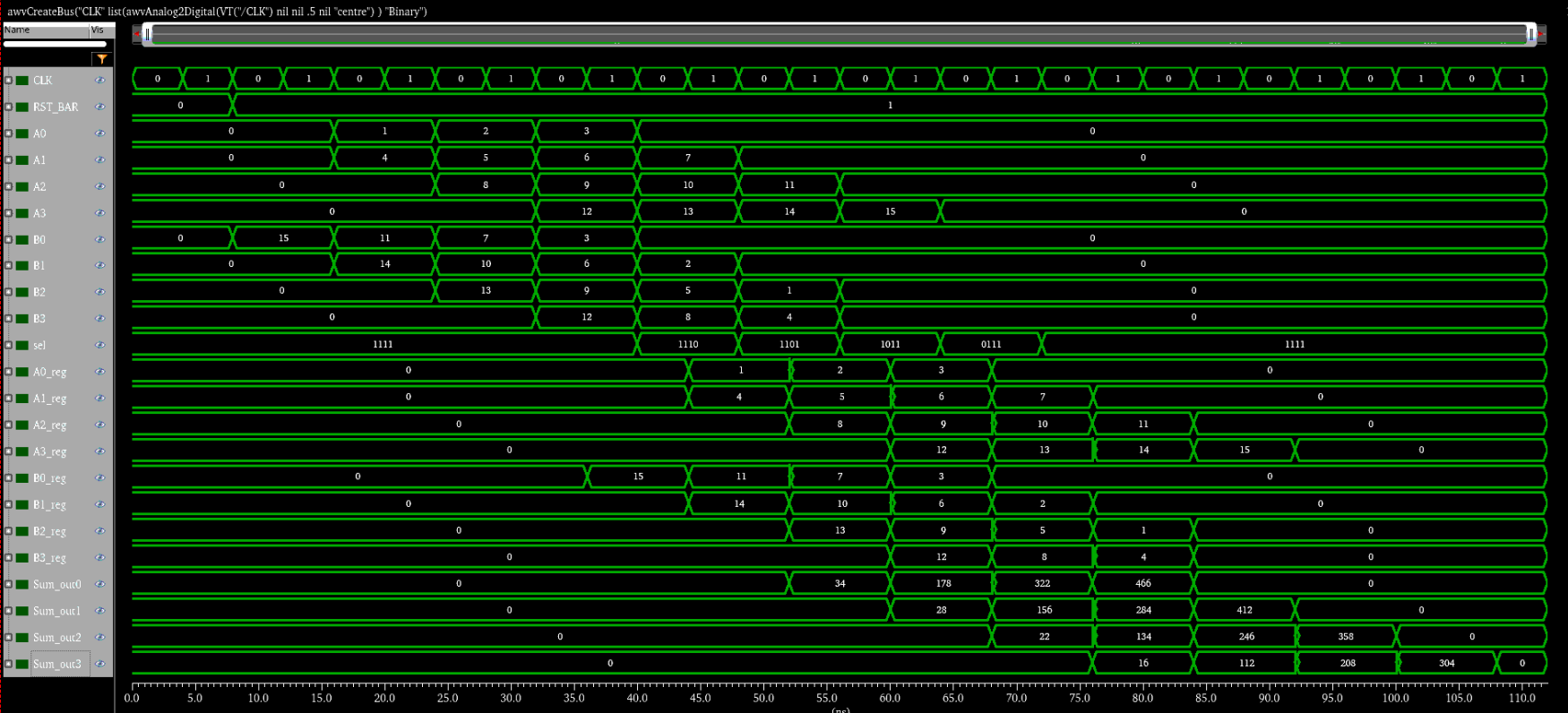1568x713 pixels.
Task: Expand the sel bus bits
Action: coord(9,346)
